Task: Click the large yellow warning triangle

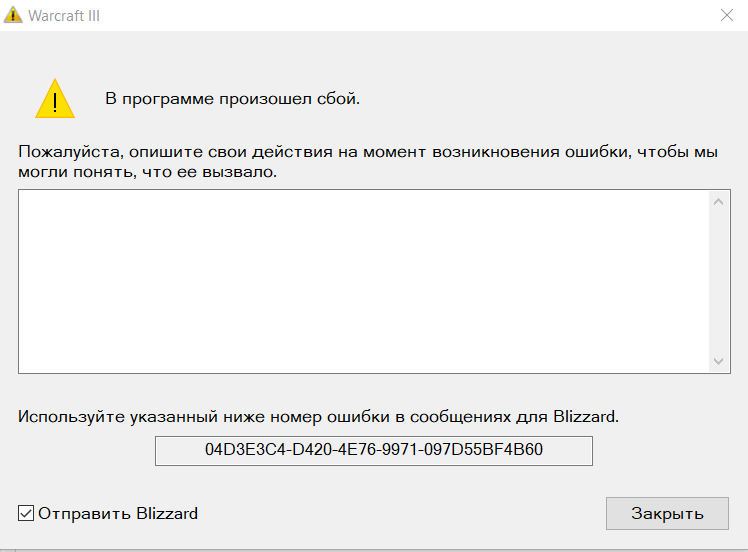Action: coord(55,99)
